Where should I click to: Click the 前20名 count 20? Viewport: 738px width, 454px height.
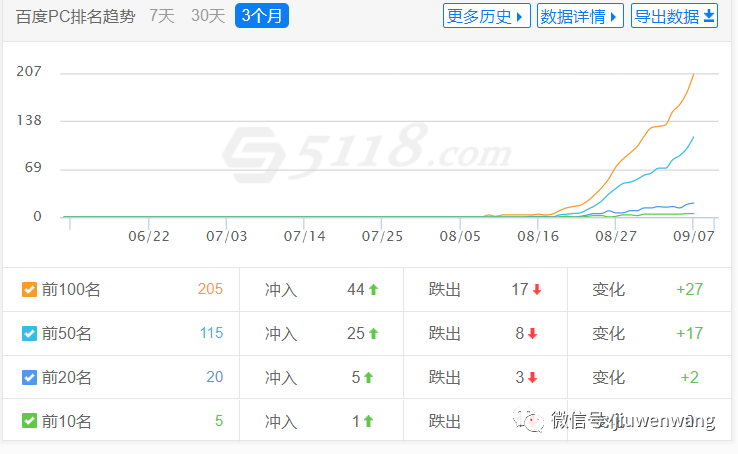point(215,377)
